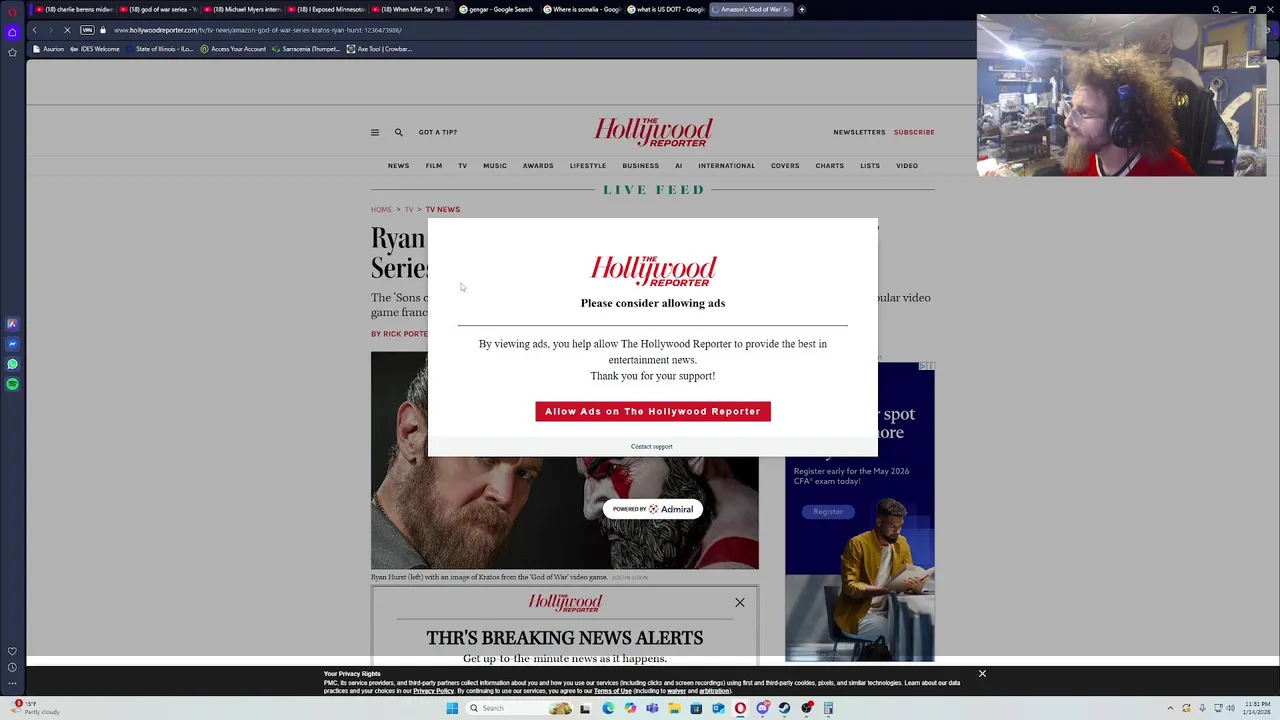Click the HOME breadcrumb link
Screen dimensions: 1280x720
tap(381, 210)
